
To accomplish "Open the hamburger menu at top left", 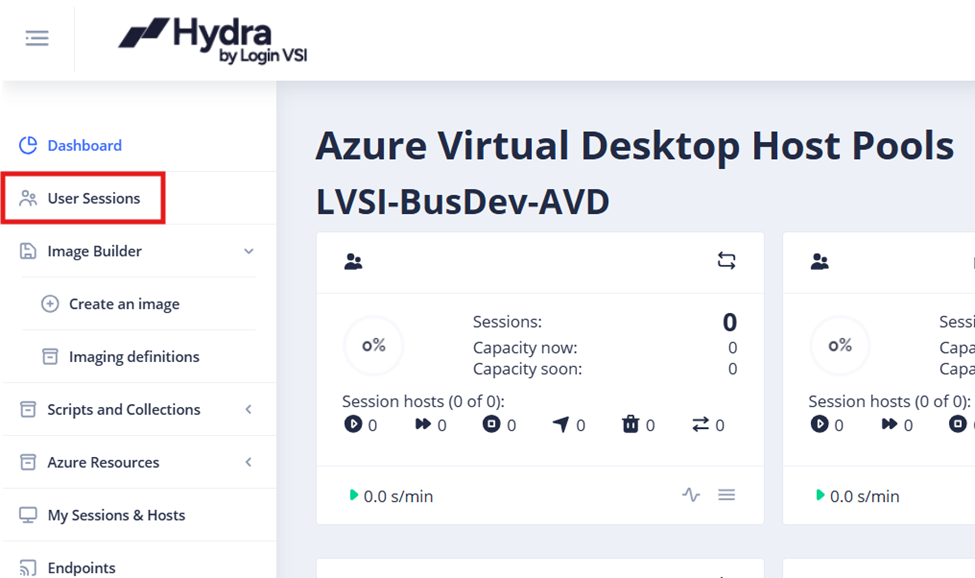I will 37,38.
